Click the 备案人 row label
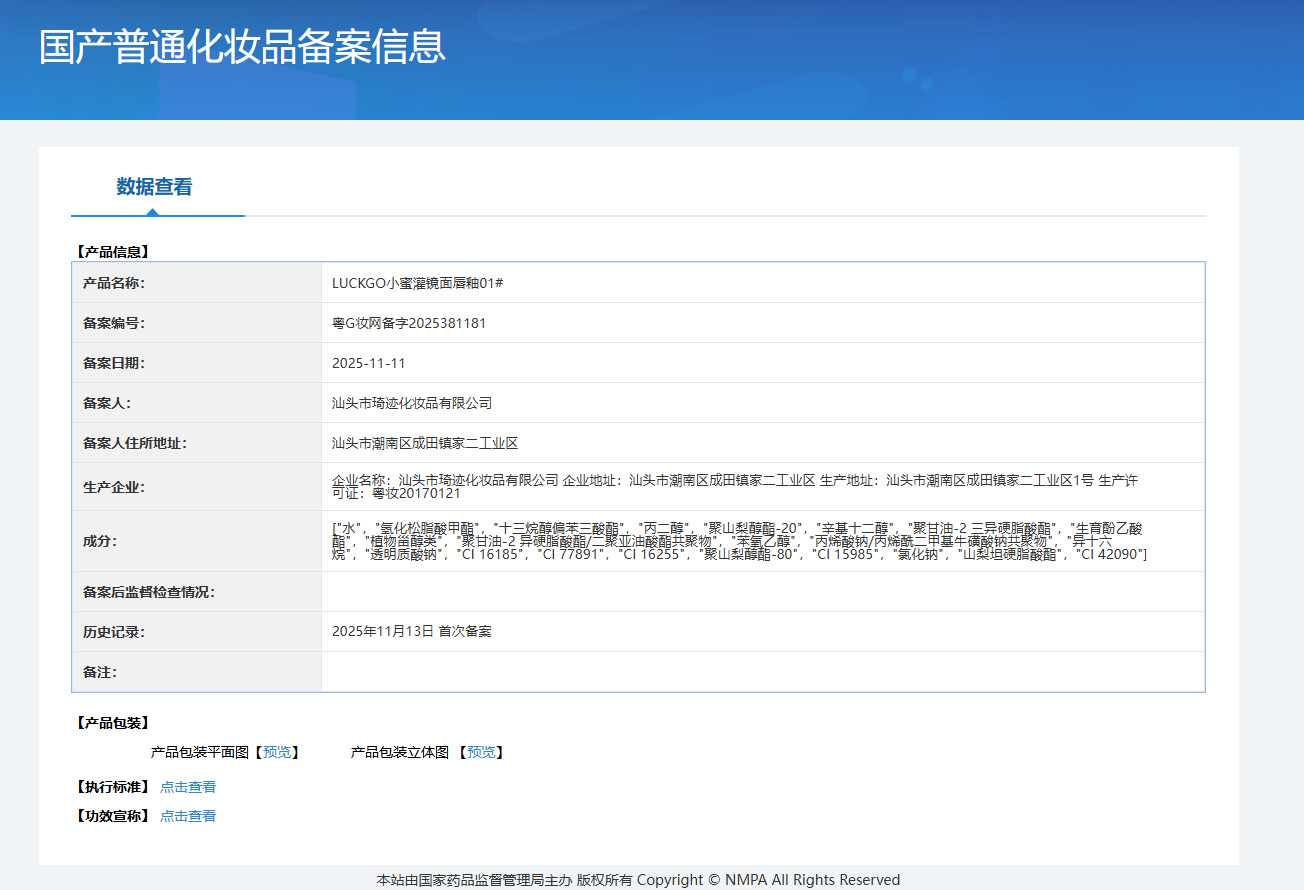Image resolution: width=1304 pixels, height=890 pixels. 107,403
